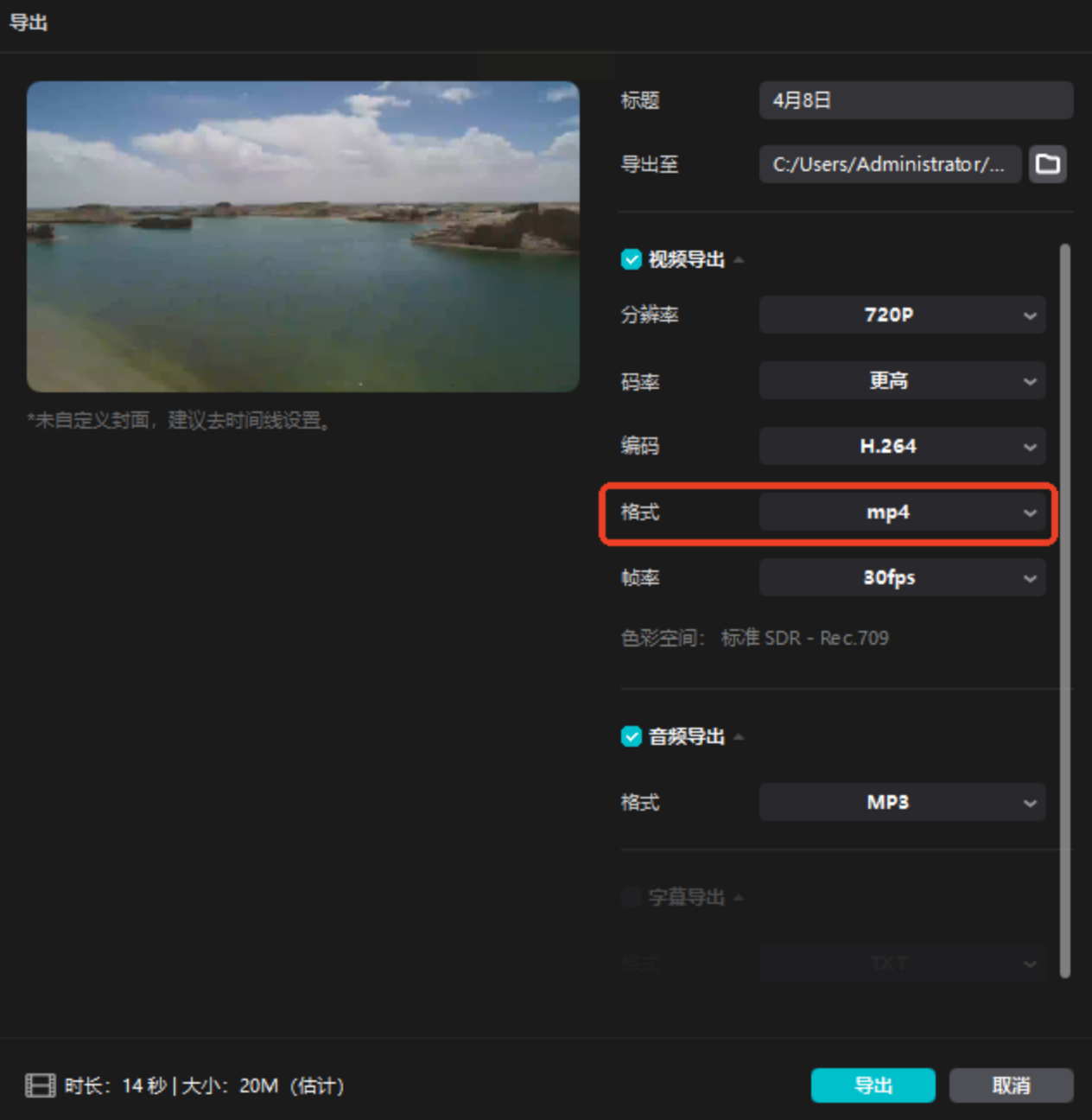The image size is (1092, 1120).
Task: Open the audio 格式 MP3 dropdown
Action: (902, 802)
